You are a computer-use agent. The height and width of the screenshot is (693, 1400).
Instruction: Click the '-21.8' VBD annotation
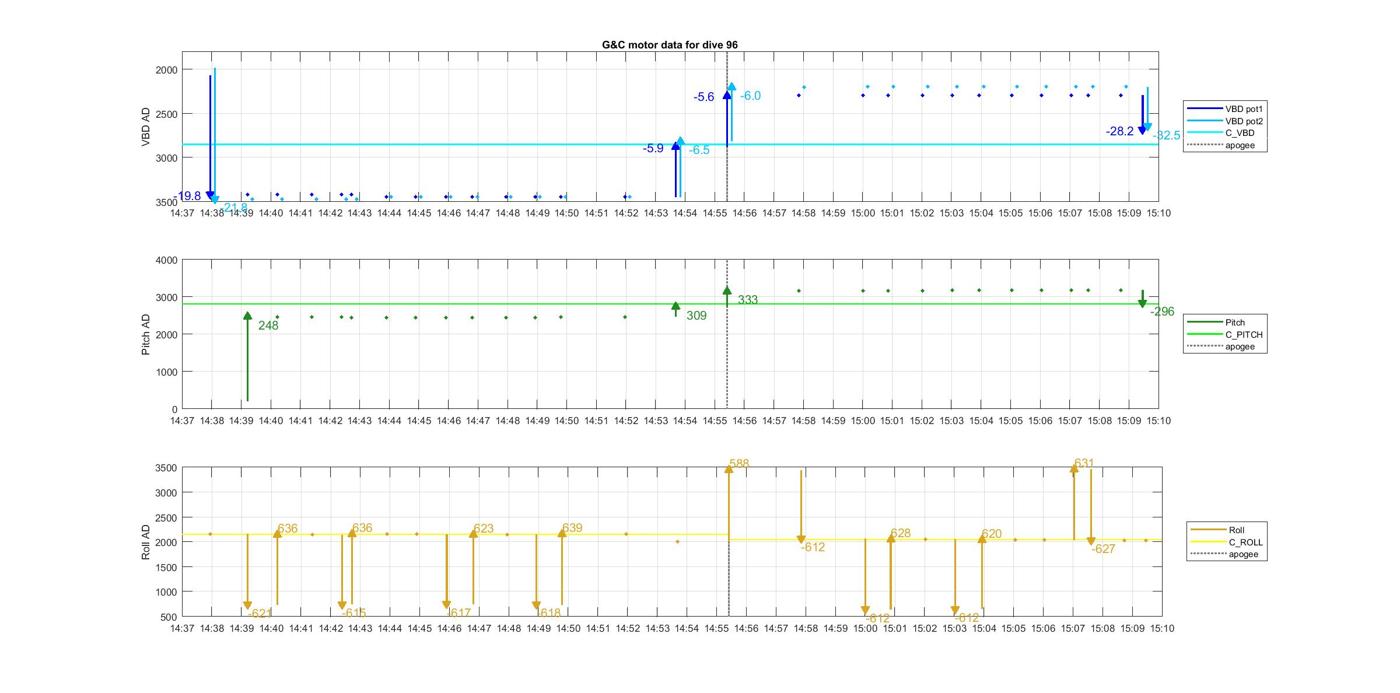coord(233,207)
